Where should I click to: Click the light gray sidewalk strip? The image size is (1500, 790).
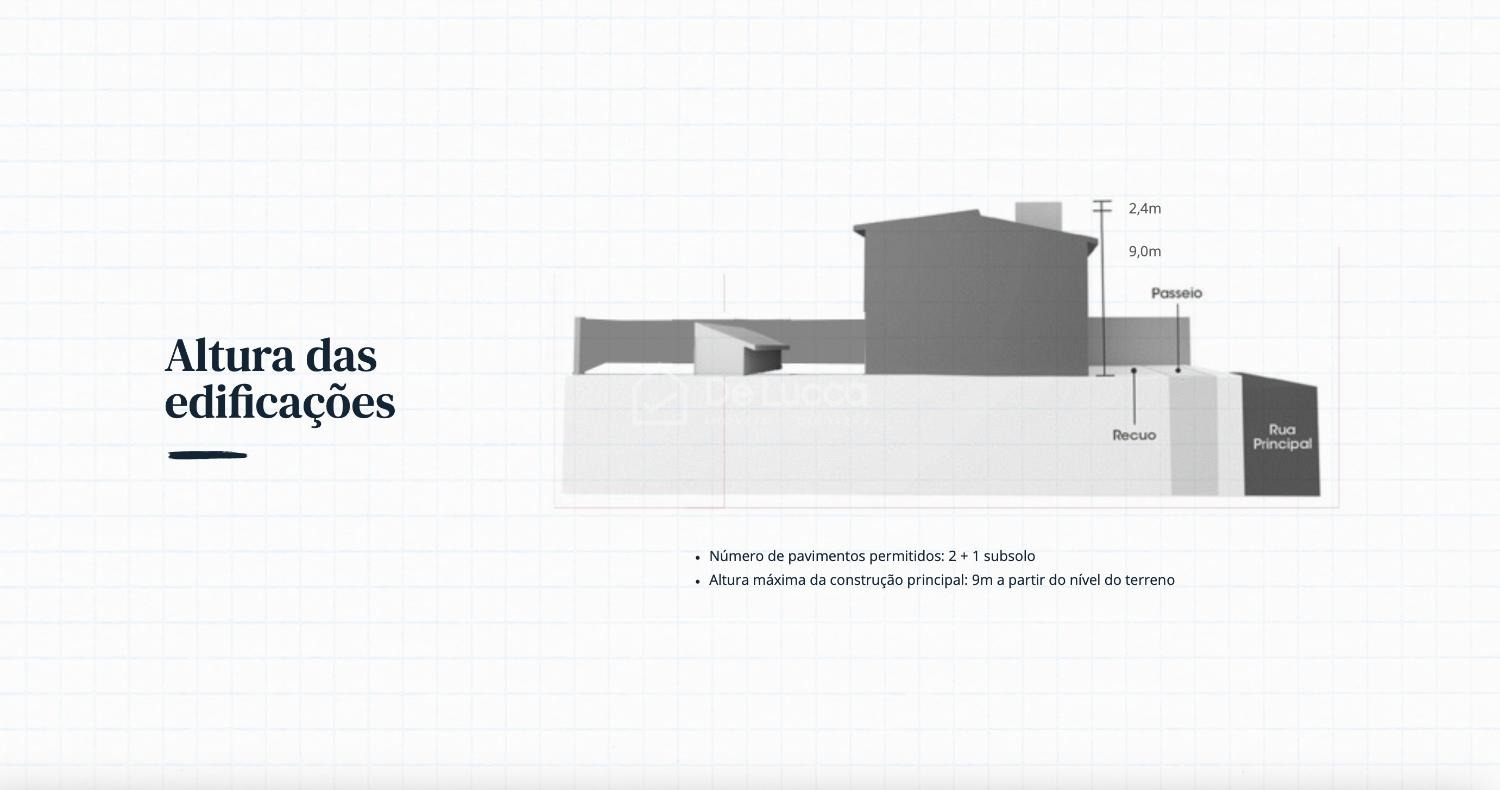(1194, 435)
